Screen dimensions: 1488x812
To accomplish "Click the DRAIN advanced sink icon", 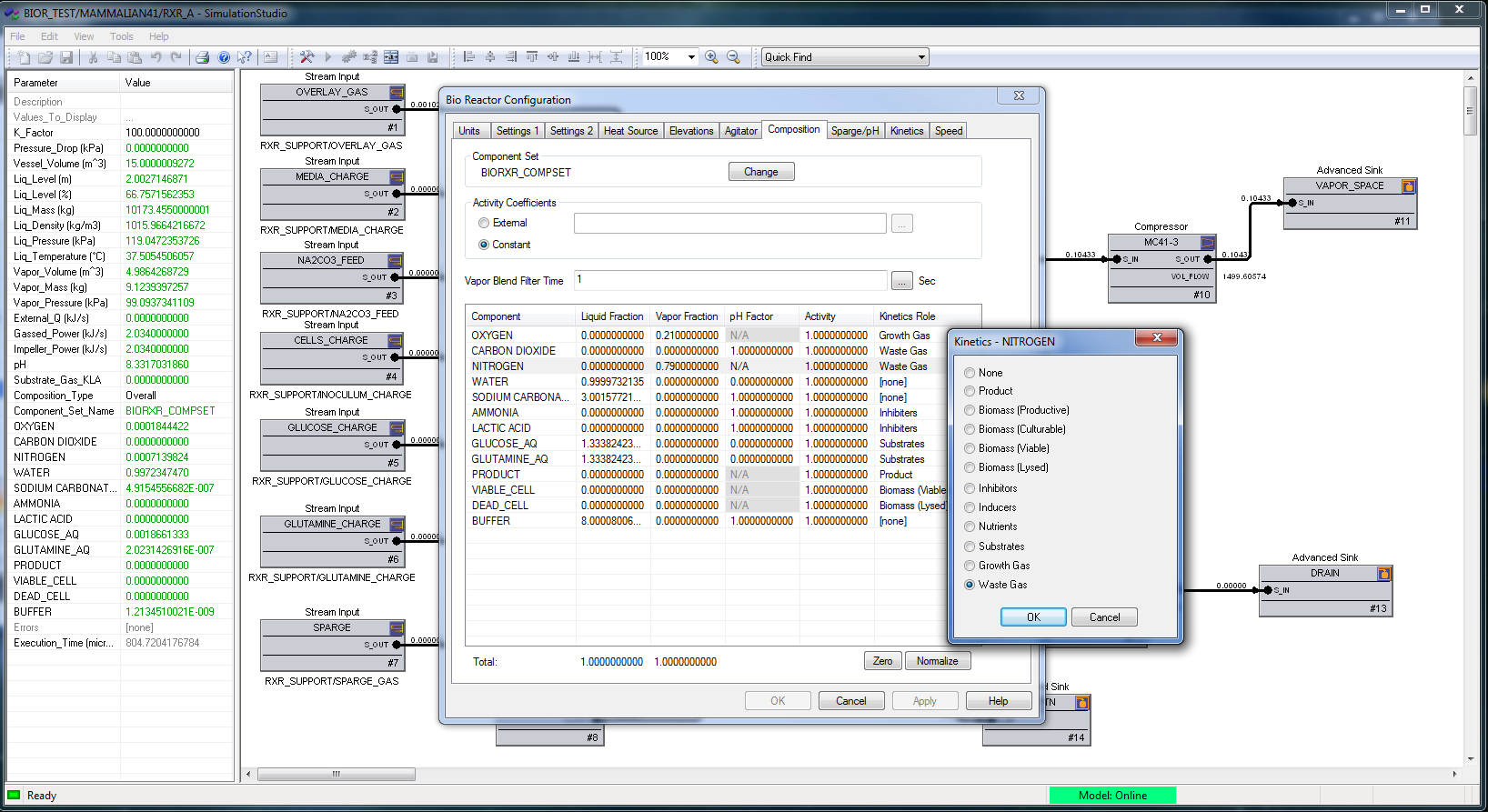I will (x=1383, y=574).
